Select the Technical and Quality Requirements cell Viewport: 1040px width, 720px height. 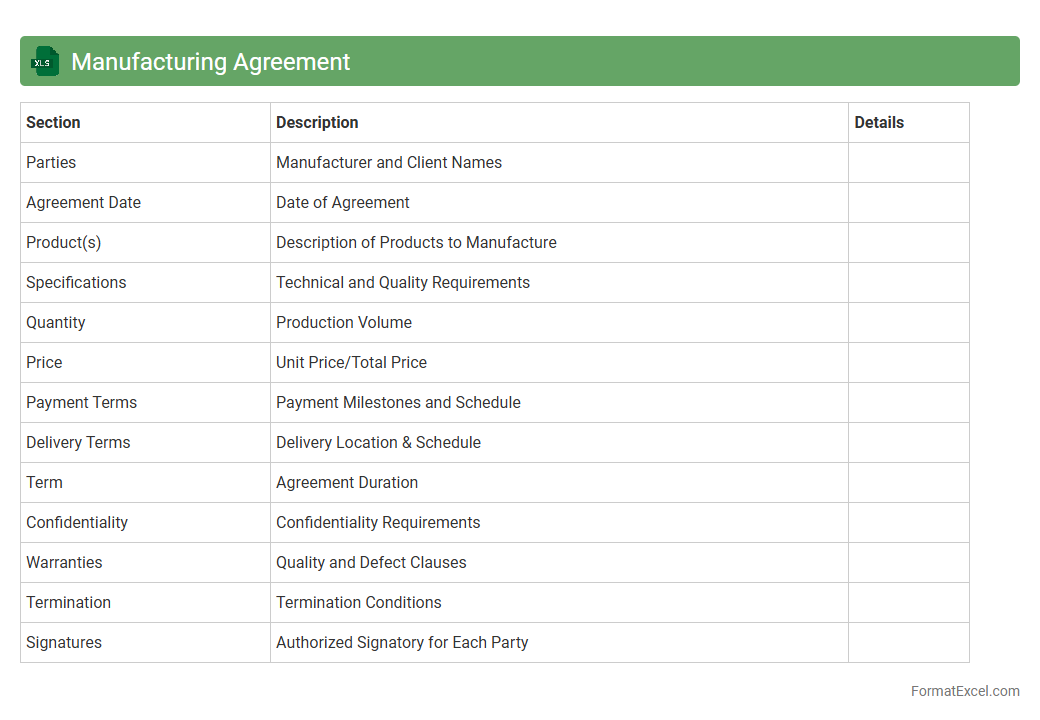403,283
